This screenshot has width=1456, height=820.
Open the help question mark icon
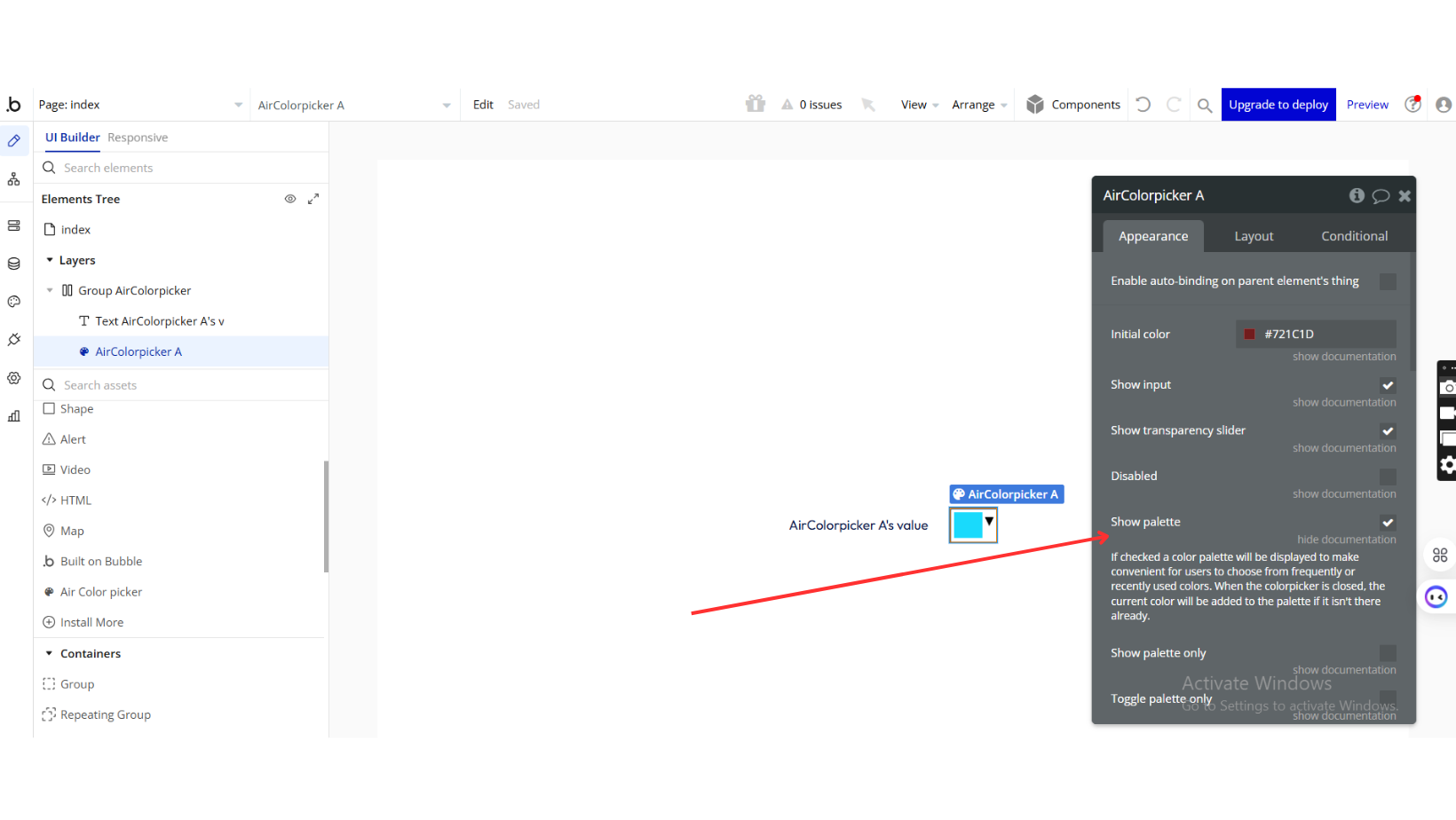[1413, 104]
